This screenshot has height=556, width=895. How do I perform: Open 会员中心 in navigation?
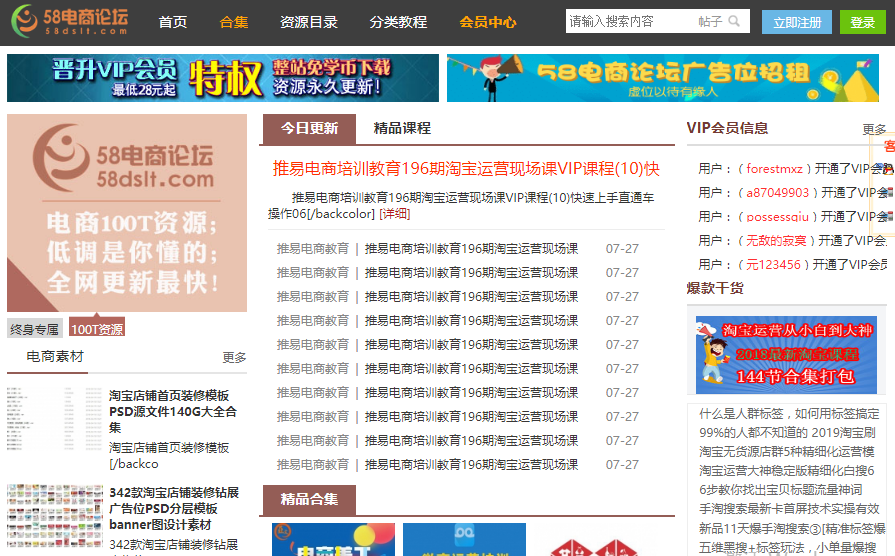pos(487,22)
